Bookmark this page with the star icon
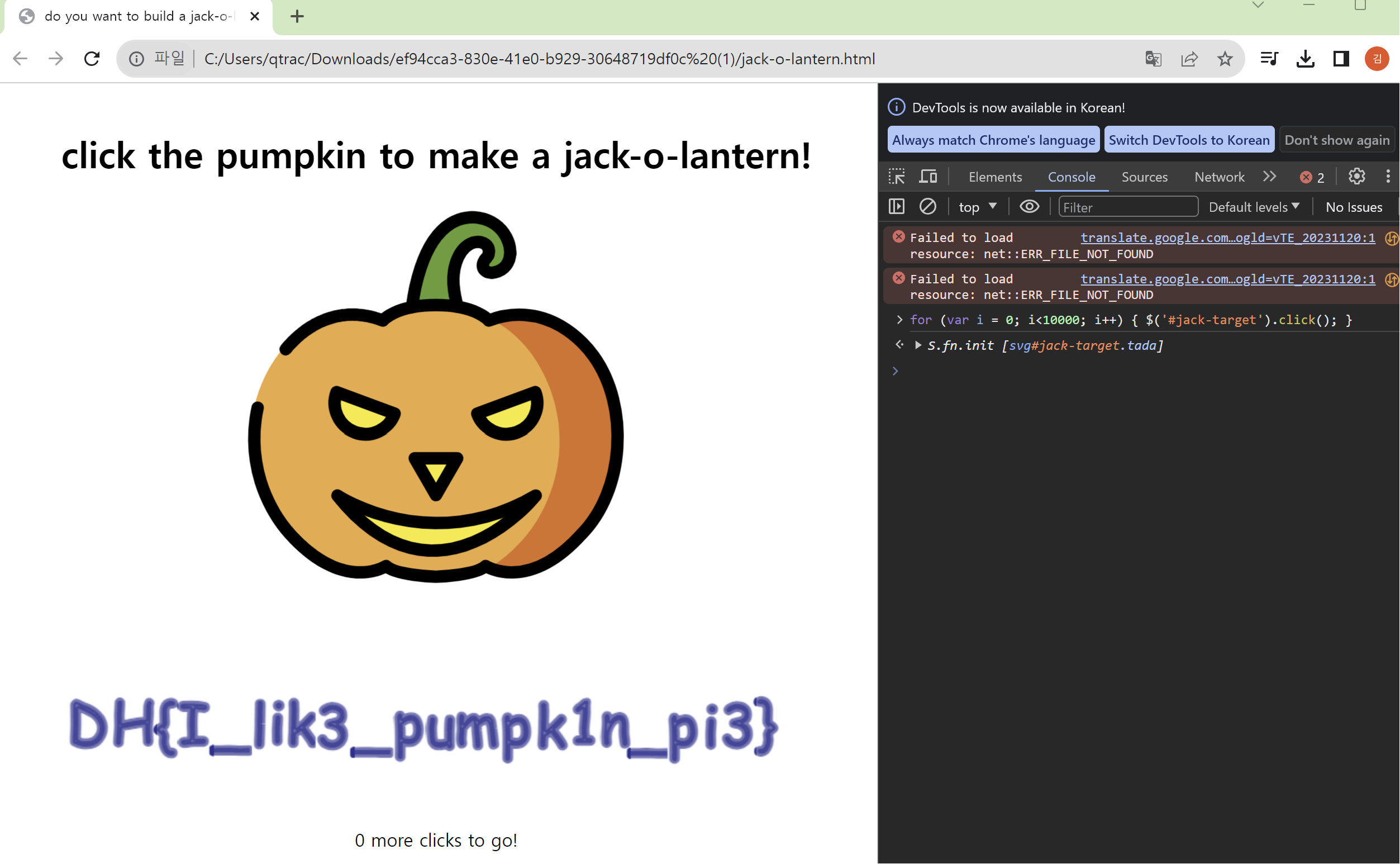The width and height of the screenshot is (1400, 864). pyautogui.click(x=1224, y=59)
